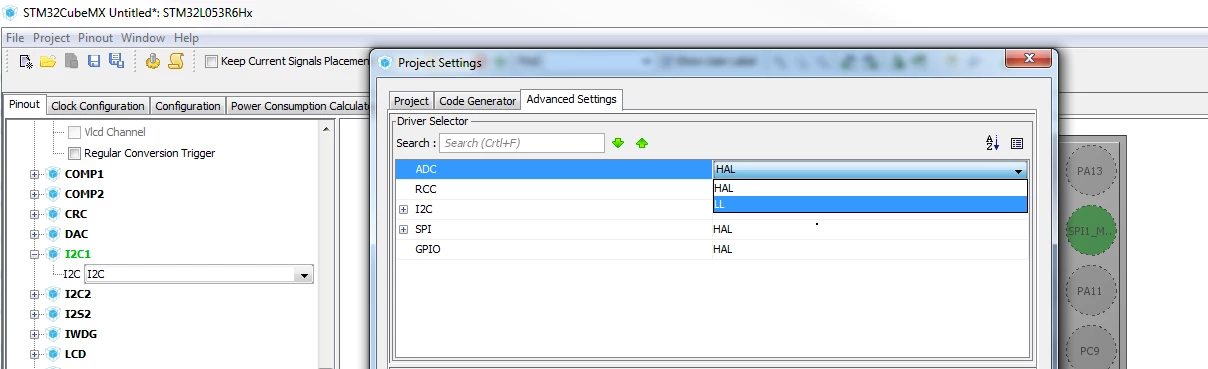
Task: Switch to the Code Generator tab
Action: [x=478, y=101]
